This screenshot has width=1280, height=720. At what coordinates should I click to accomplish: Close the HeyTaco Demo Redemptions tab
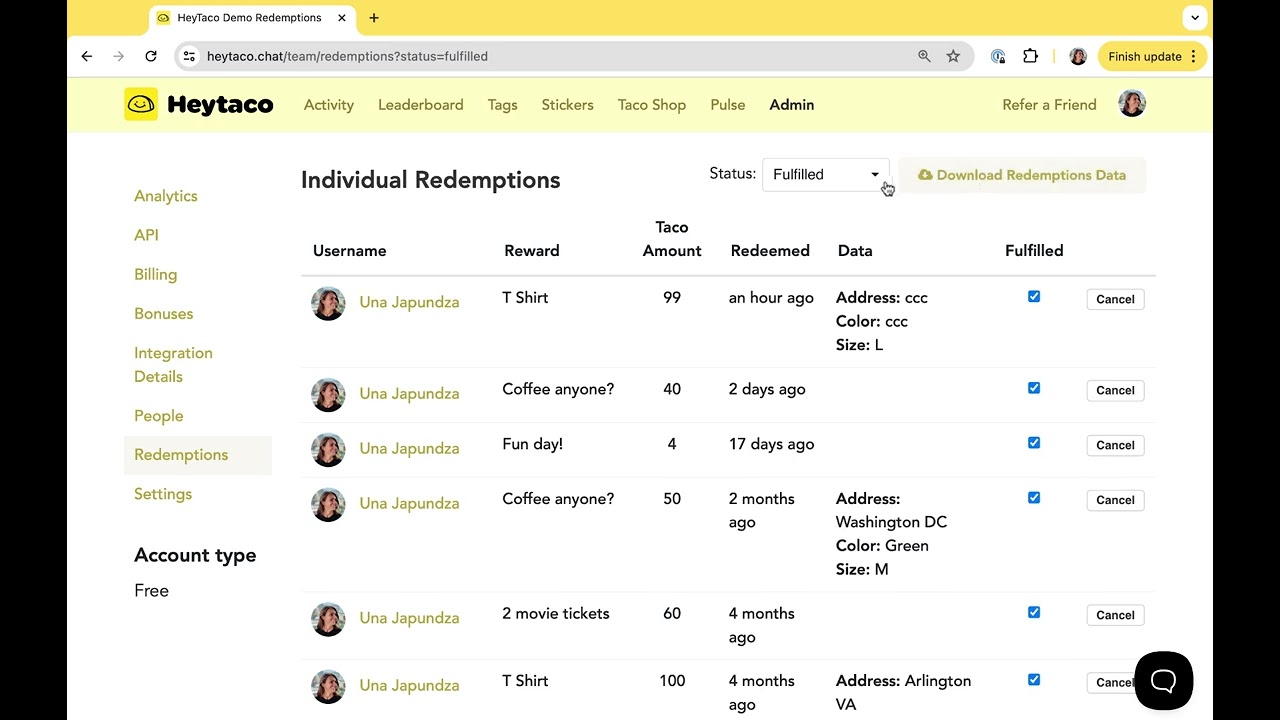coord(342,18)
